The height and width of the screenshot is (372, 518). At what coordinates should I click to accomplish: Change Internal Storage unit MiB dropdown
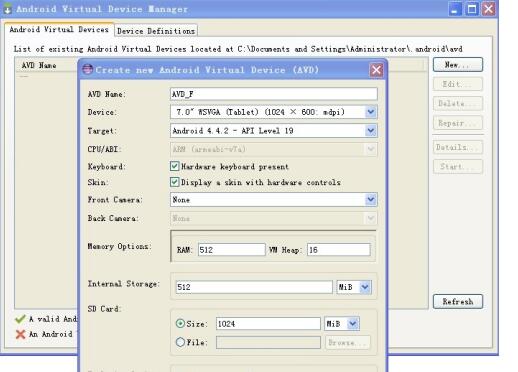click(354, 287)
